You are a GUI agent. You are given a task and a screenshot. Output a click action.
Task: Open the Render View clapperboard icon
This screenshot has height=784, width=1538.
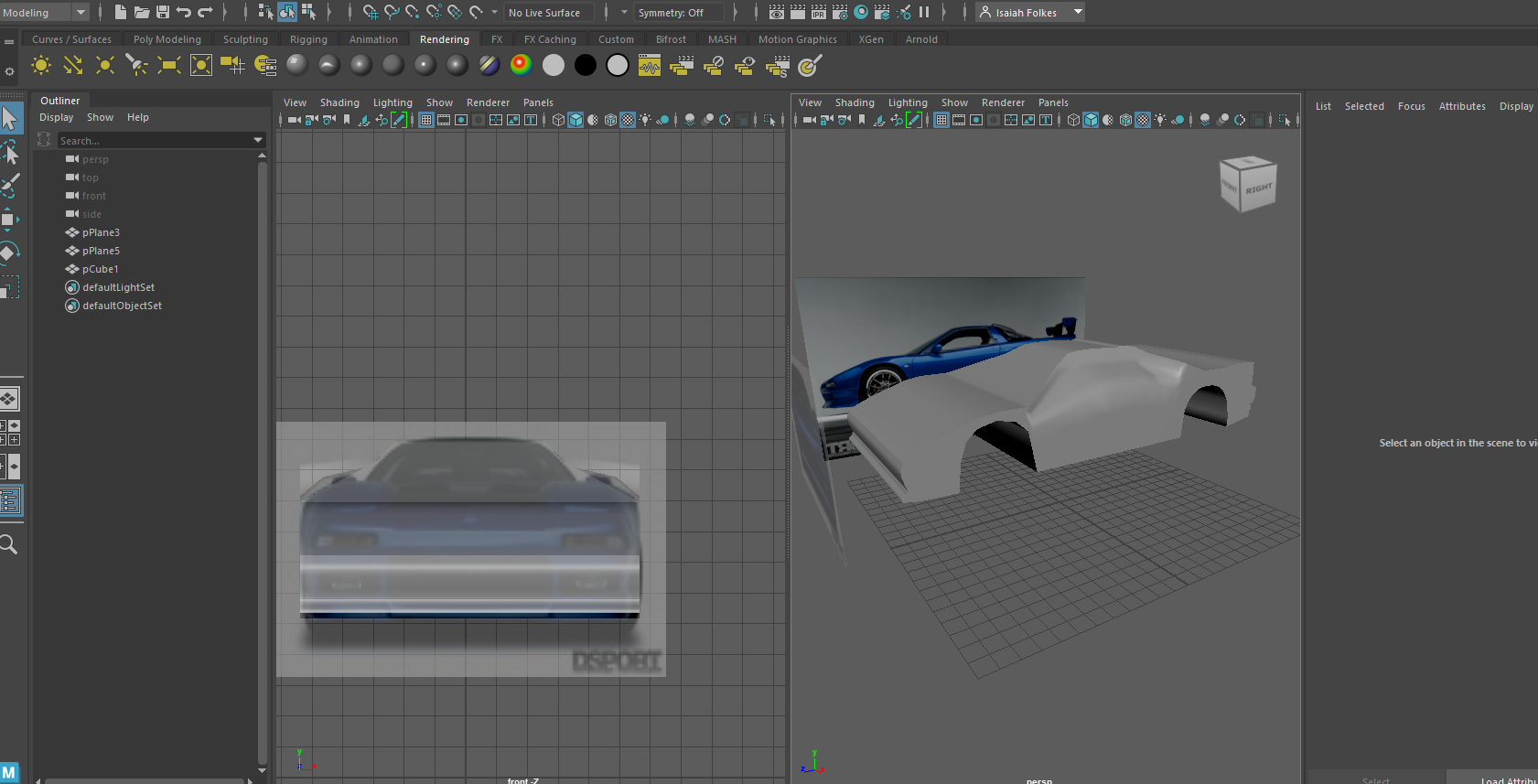tap(777, 12)
